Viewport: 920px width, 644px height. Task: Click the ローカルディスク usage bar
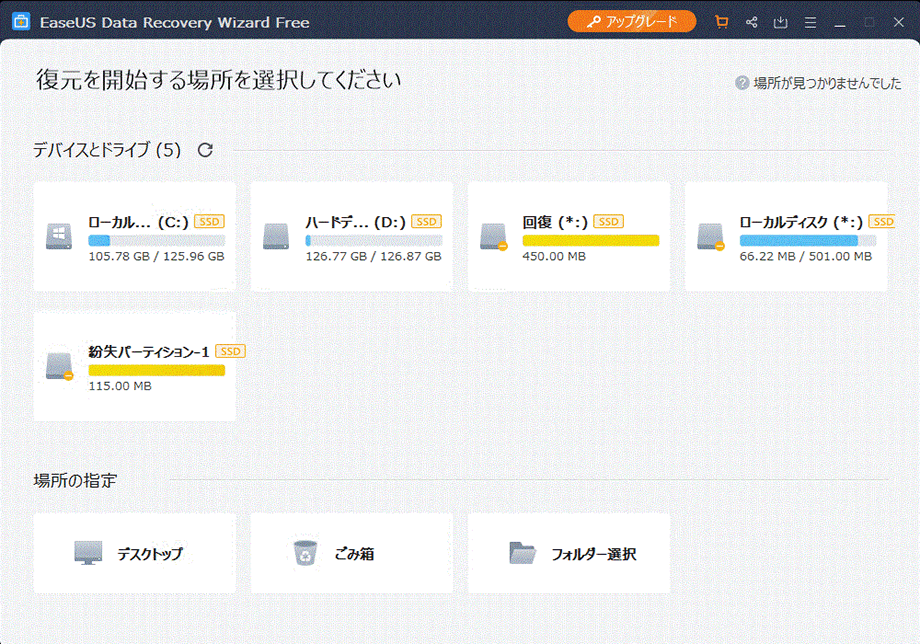[808, 240]
